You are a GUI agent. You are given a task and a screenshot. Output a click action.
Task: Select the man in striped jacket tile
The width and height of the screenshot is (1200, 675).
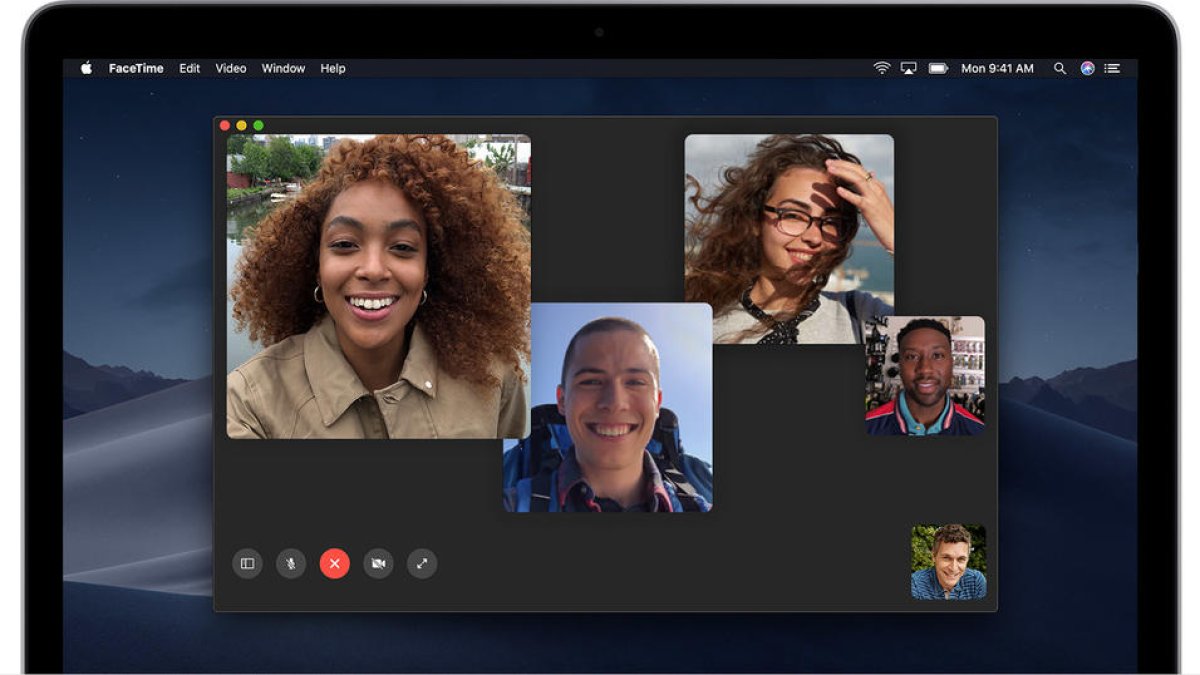click(x=925, y=375)
